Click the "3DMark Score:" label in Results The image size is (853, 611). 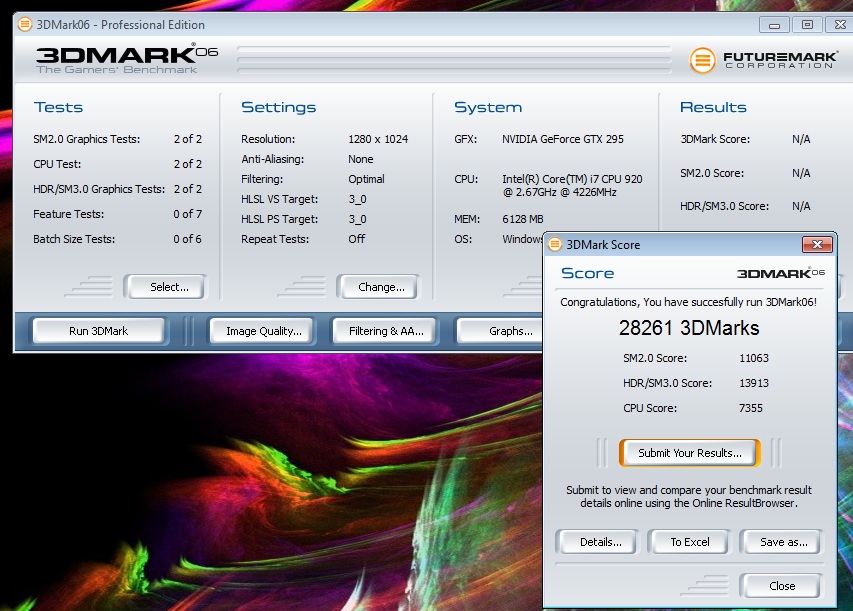coord(715,139)
